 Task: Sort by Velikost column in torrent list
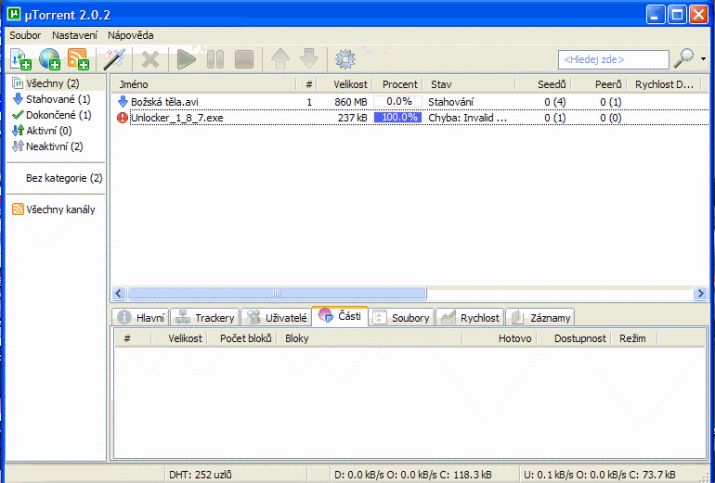(344, 84)
